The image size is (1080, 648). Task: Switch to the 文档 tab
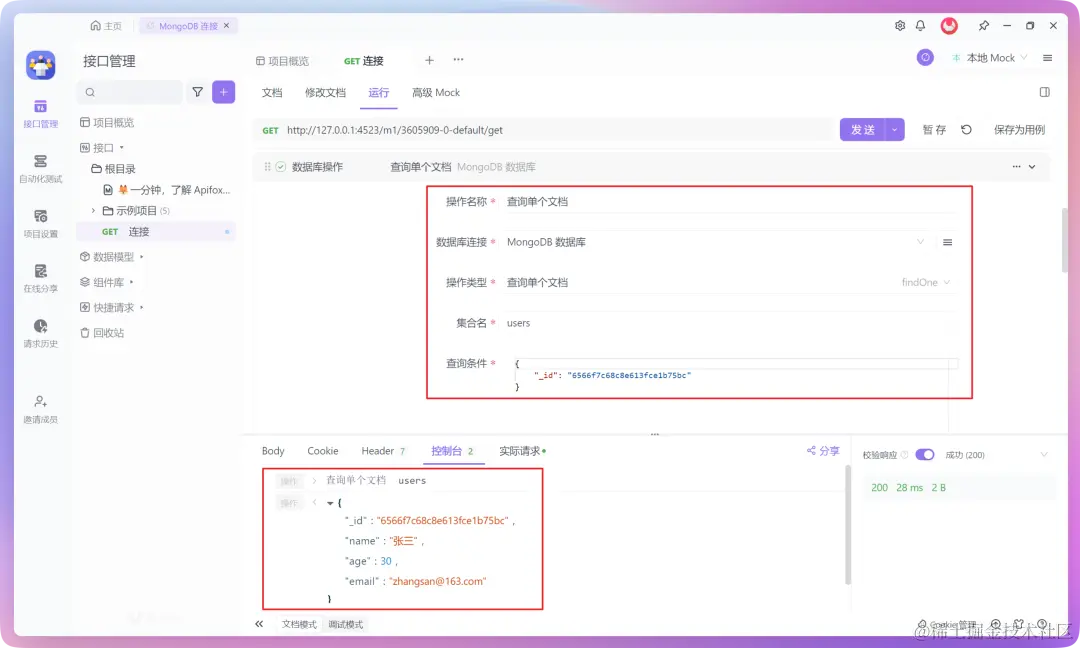click(272, 92)
